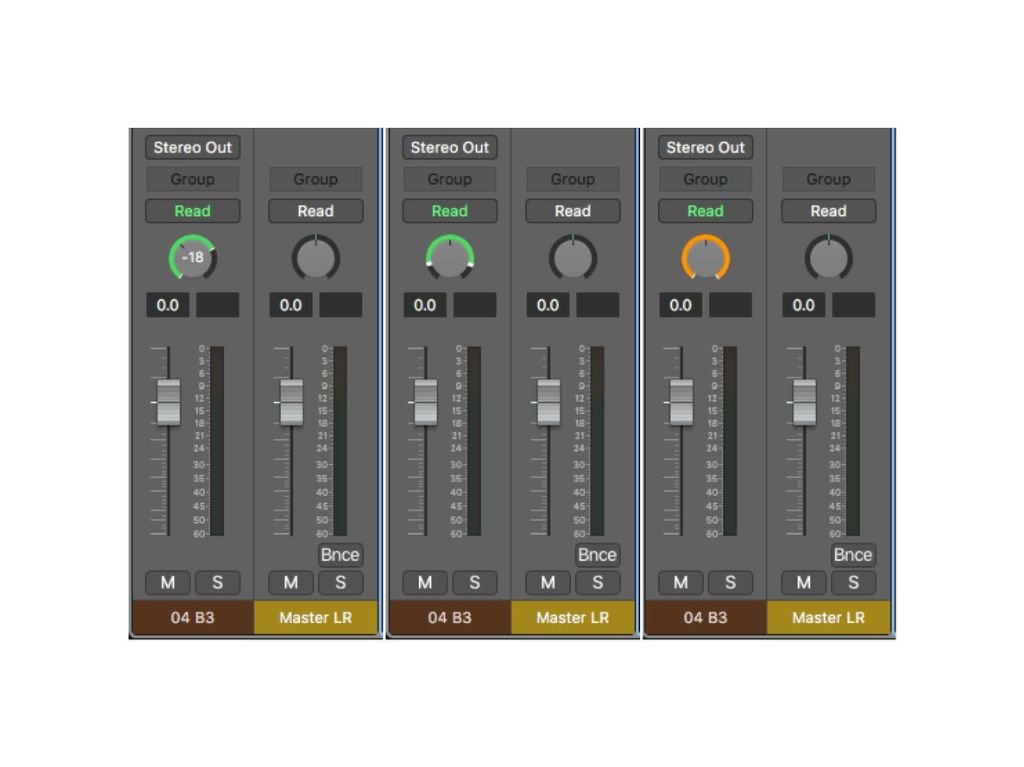Mute the 04 B3 channel in middle mixer
Image resolution: width=1024 pixels, height=767 pixels.
[425, 583]
